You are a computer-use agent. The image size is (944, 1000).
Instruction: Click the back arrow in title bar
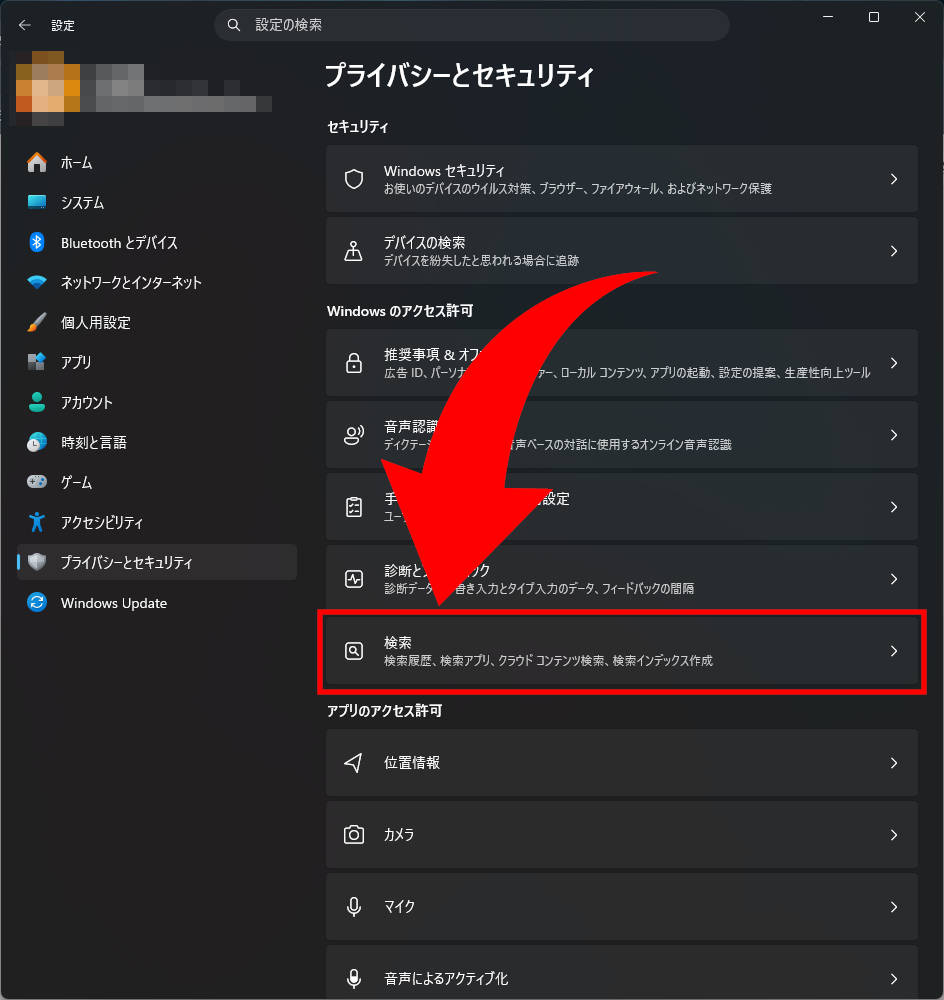tap(25, 25)
